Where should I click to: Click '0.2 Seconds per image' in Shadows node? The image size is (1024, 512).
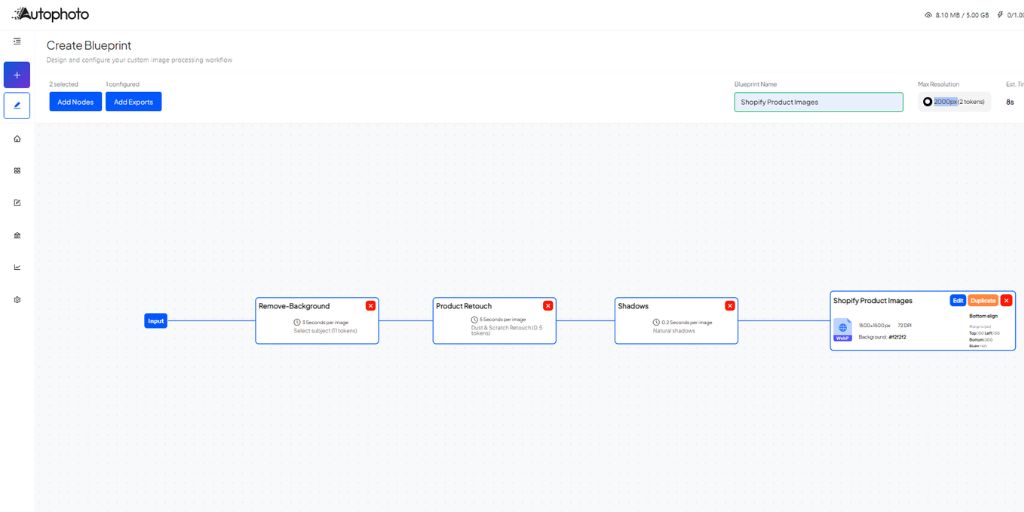click(x=687, y=323)
